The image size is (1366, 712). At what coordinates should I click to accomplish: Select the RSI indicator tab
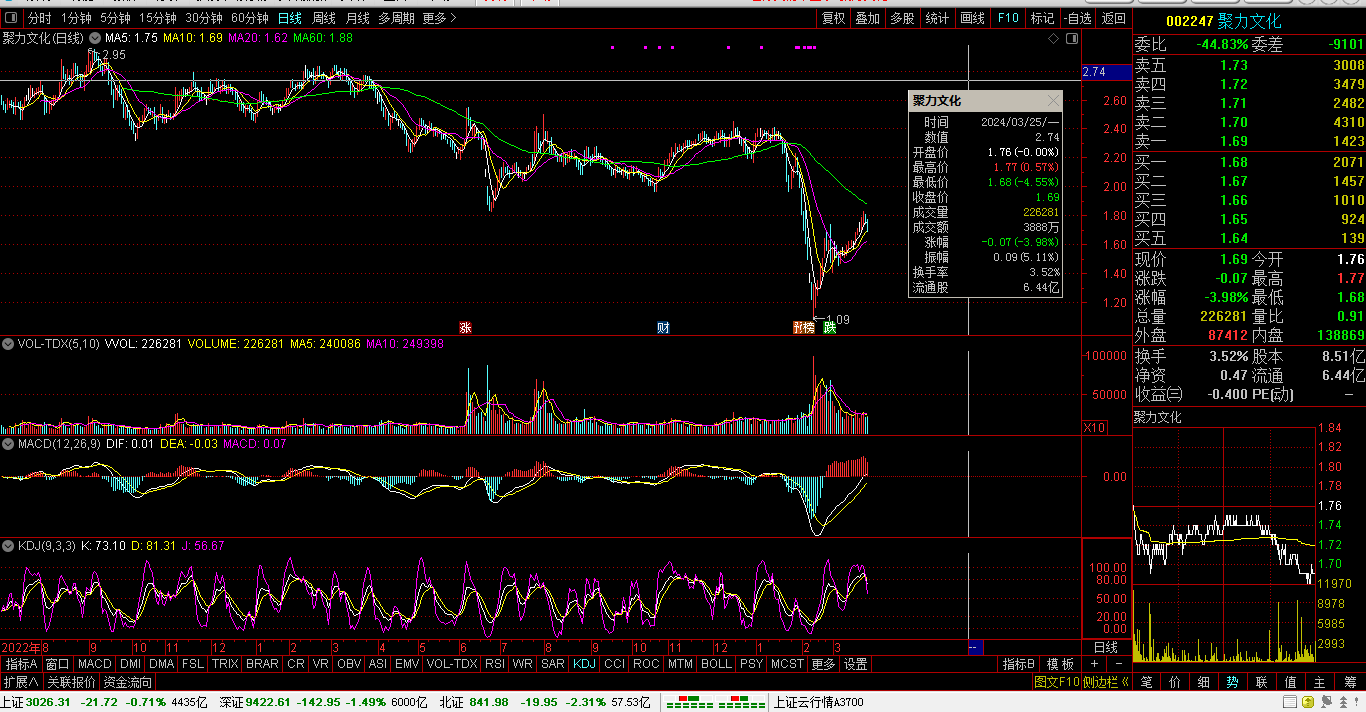pyautogui.click(x=494, y=664)
